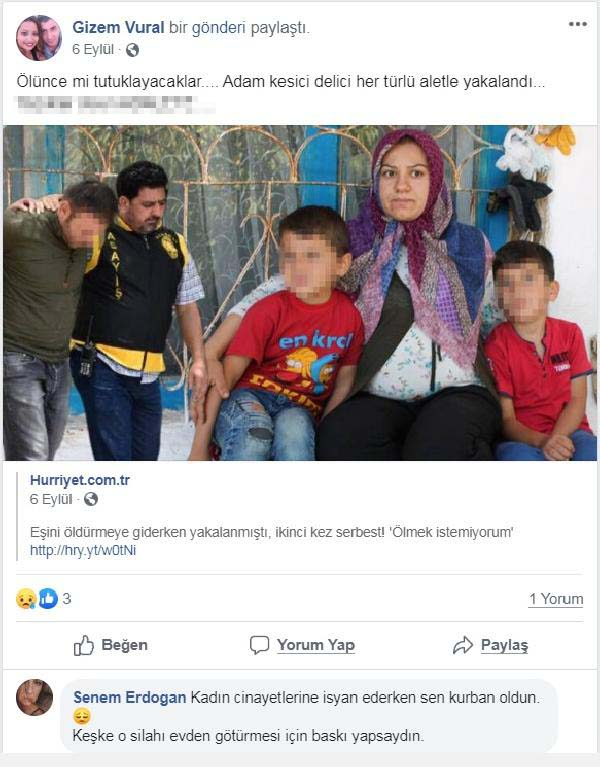Viewport: 600px width, 767px height.
Task: Open the 6 Eylül timestamp under Gizem Vural
Action: pos(93,49)
